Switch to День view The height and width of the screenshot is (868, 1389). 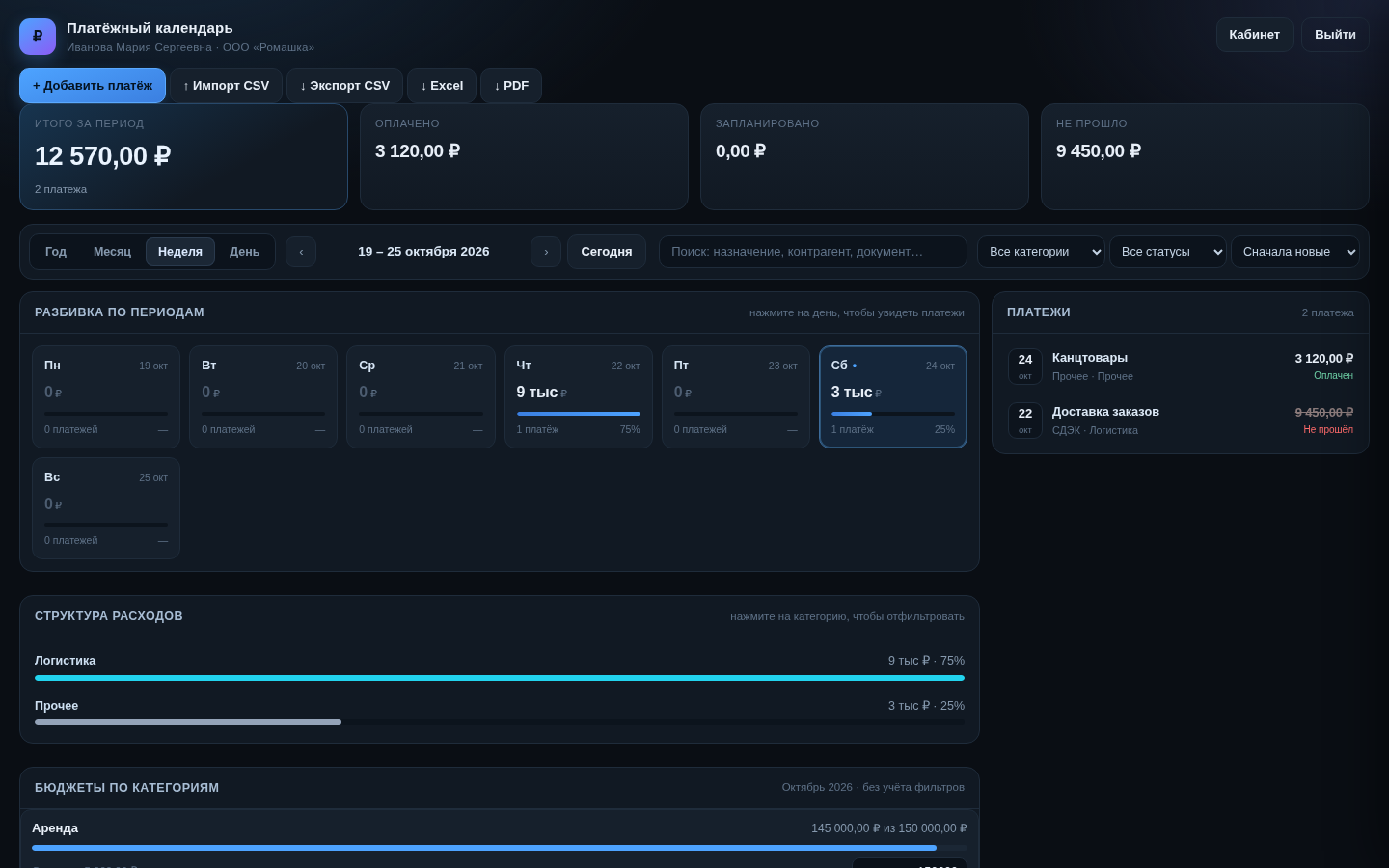click(x=245, y=252)
